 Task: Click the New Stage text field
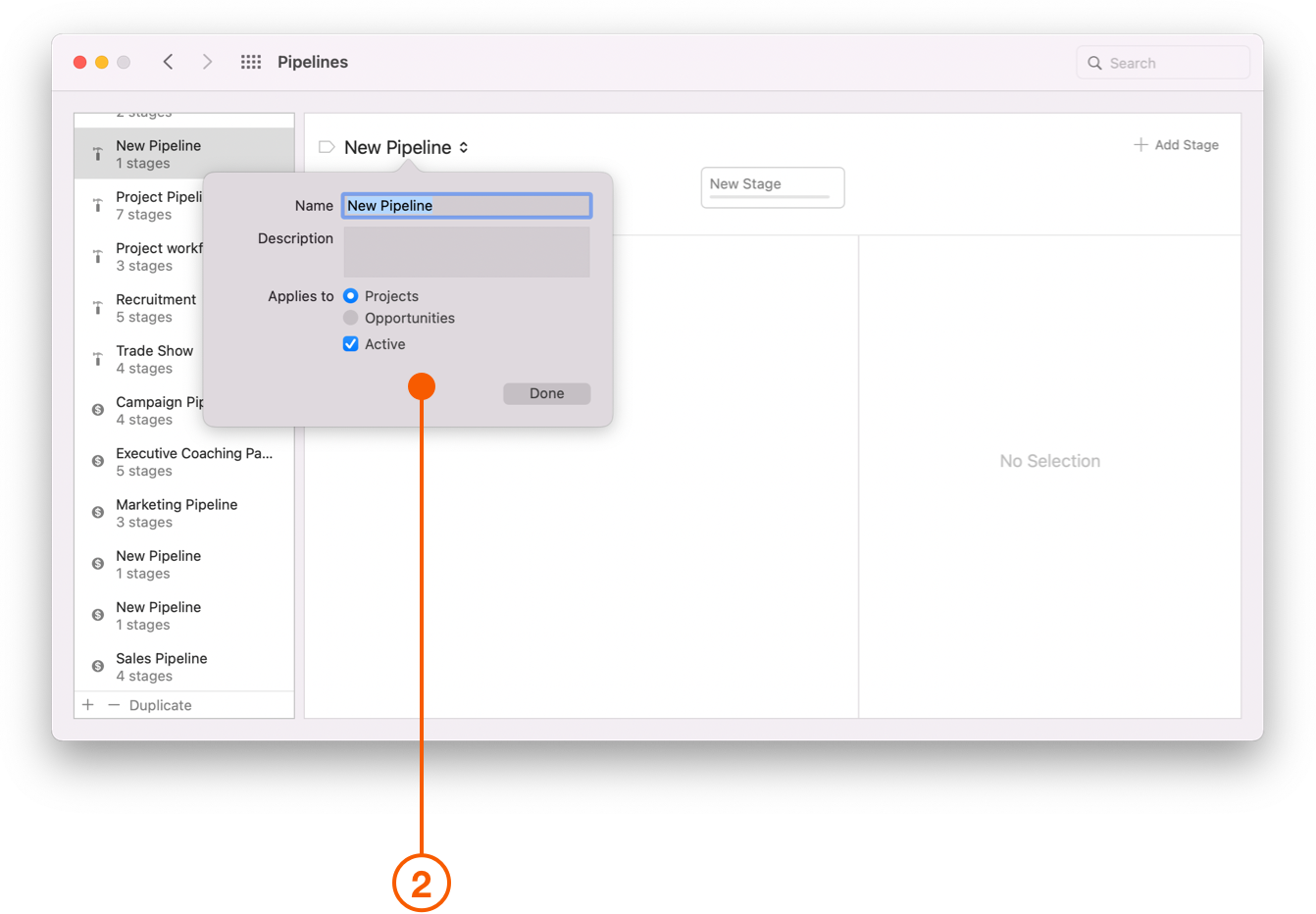(772, 186)
